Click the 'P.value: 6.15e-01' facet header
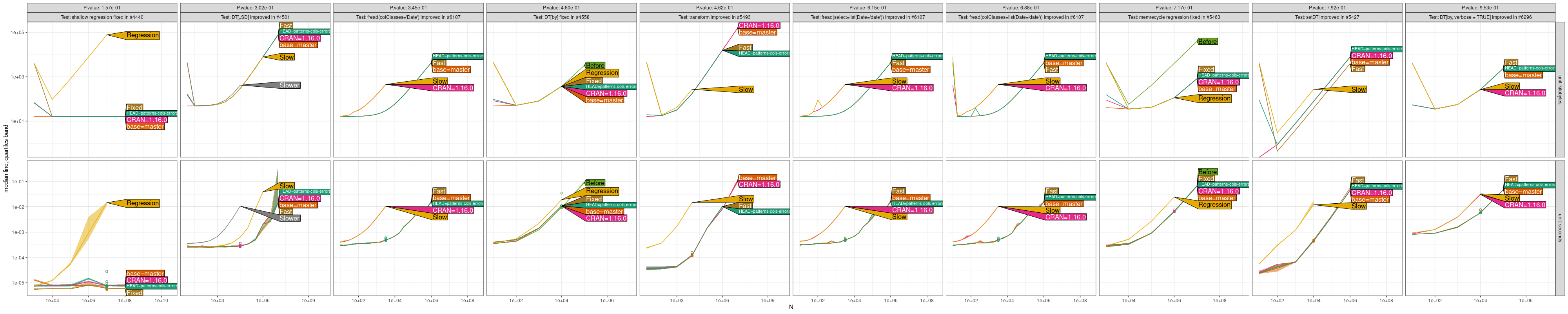This screenshot has width=1568, height=314. (x=867, y=8)
